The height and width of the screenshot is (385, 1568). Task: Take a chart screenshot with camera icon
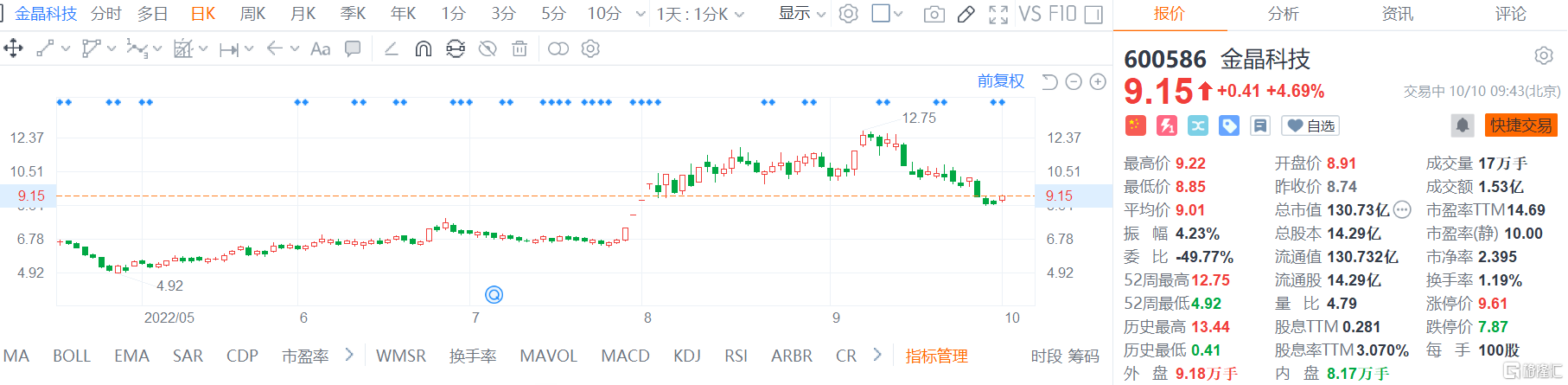pos(934,14)
